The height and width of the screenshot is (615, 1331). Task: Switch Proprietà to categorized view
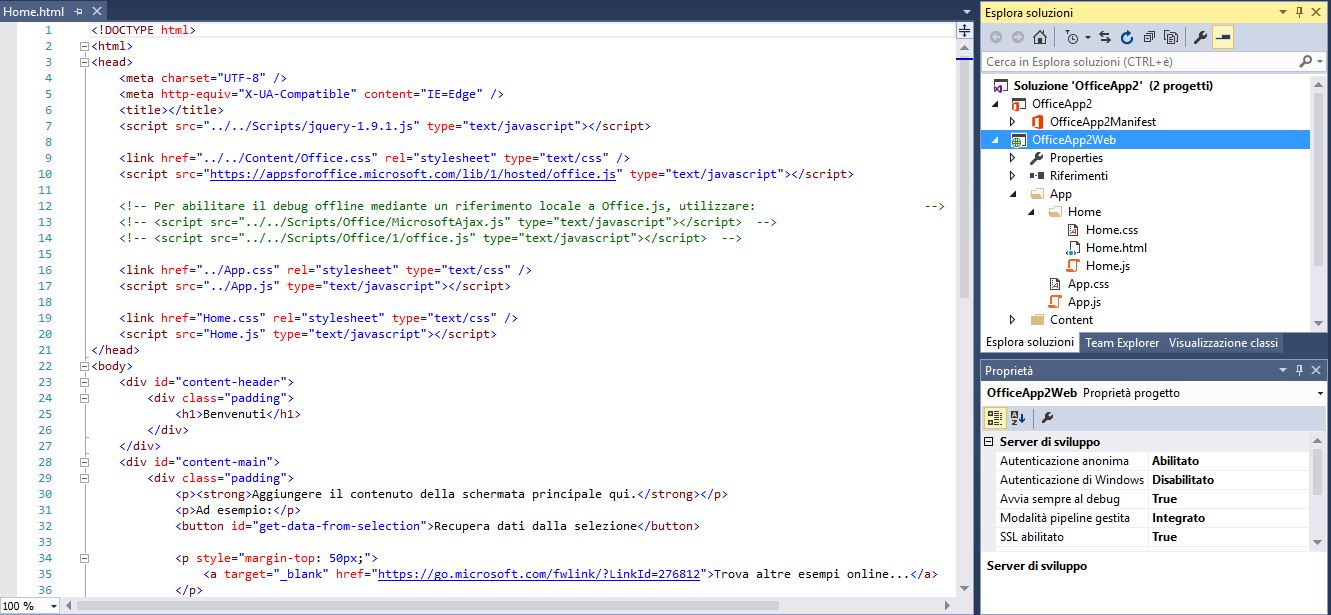(996, 418)
